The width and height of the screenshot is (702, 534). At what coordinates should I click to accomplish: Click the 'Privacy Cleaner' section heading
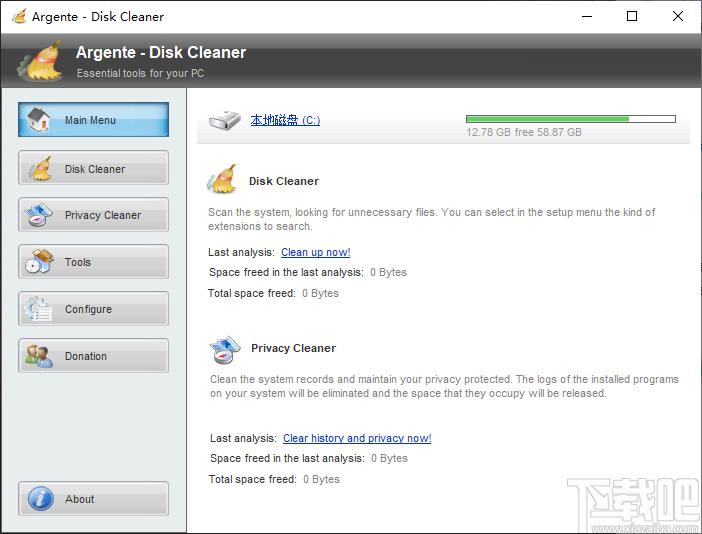[x=293, y=348]
